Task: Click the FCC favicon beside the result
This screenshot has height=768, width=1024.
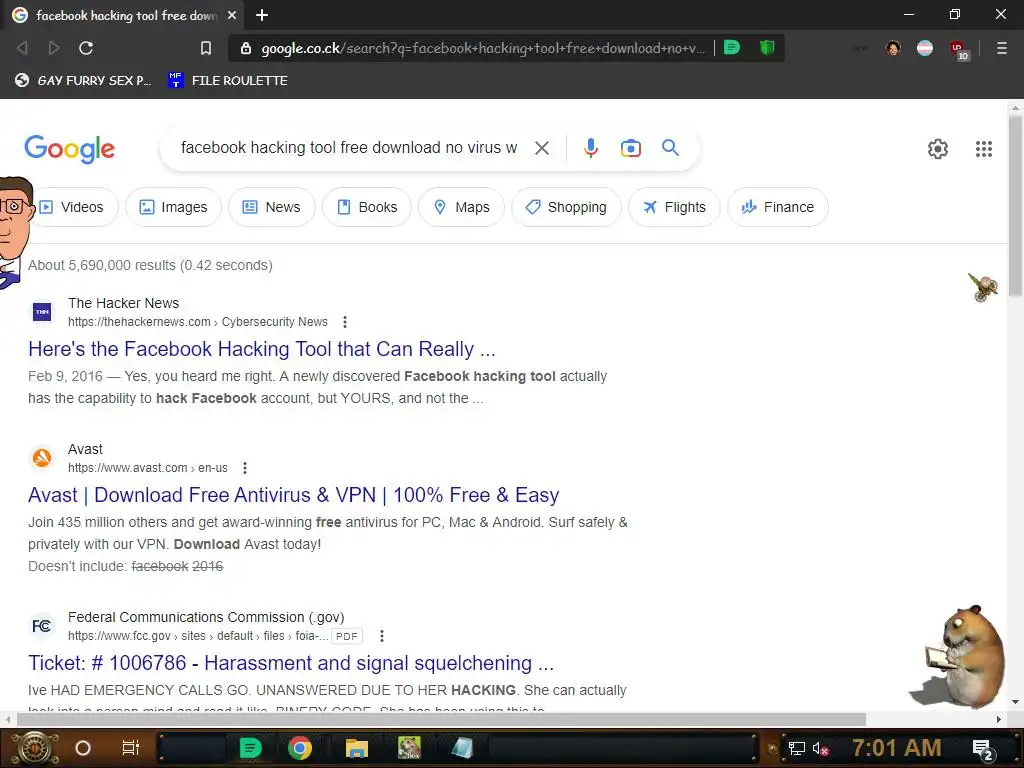Action: point(42,627)
